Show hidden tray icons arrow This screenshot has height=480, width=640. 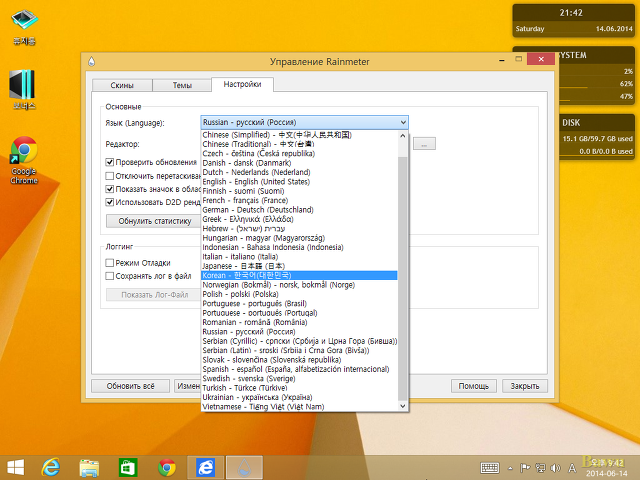pos(510,468)
